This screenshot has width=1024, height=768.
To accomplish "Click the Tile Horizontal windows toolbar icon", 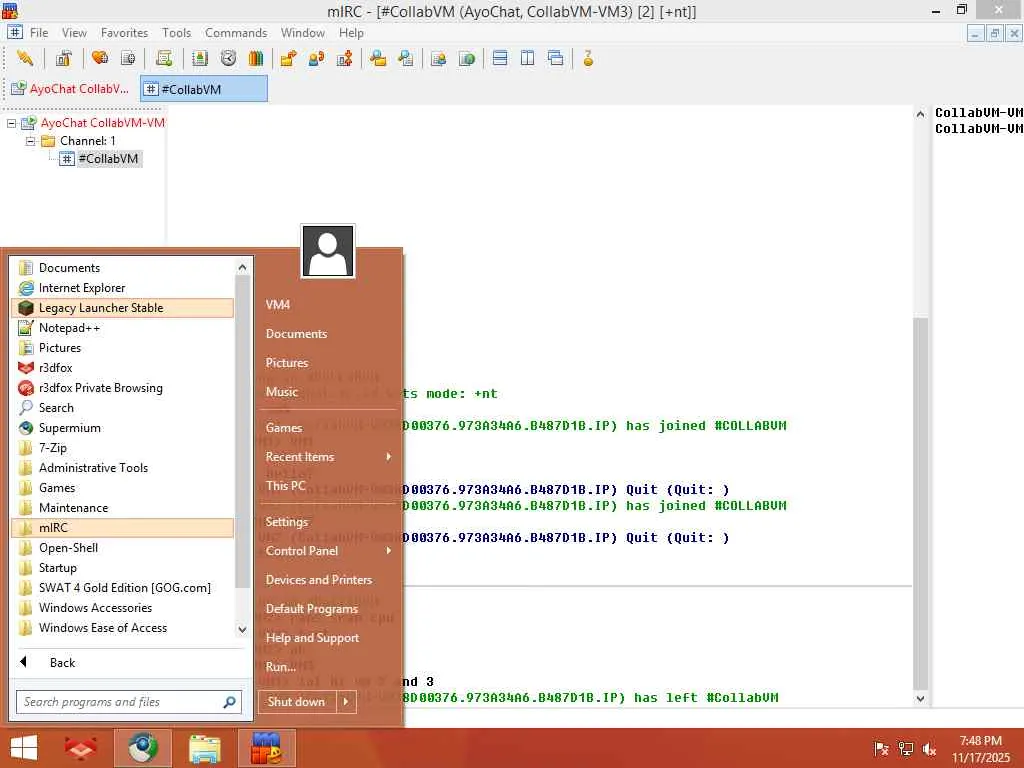I will [500, 58].
